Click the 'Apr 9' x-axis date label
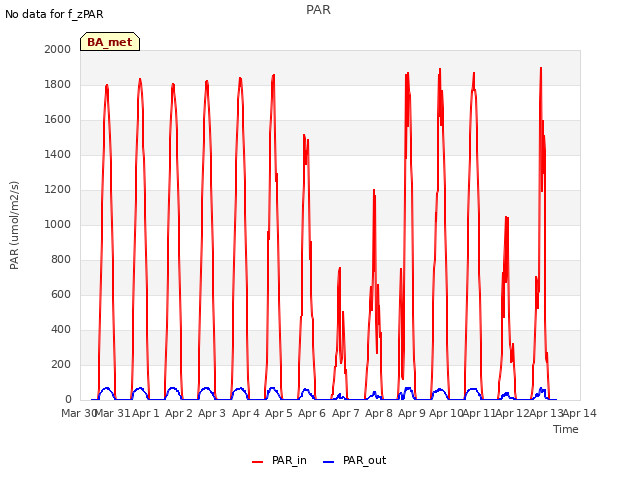Image resolution: width=640 pixels, height=480 pixels. (x=412, y=413)
